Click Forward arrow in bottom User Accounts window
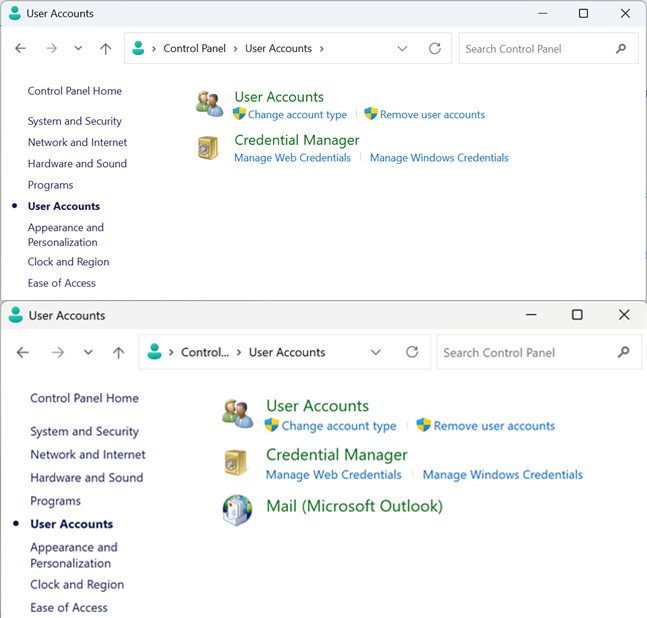The height and width of the screenshot is (618, 647). coord(58,353)
